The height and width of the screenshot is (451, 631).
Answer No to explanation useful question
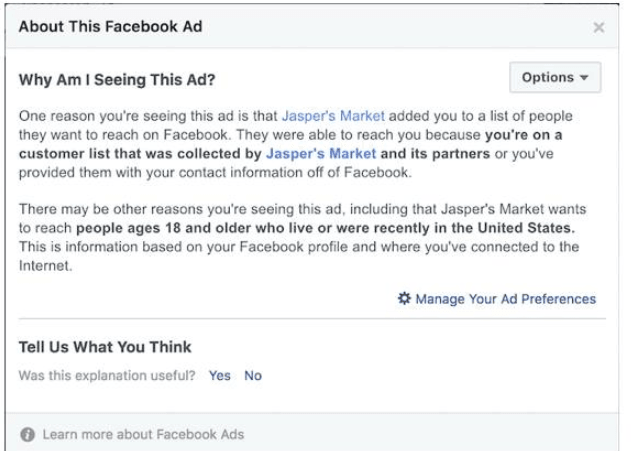pos(253,375)
